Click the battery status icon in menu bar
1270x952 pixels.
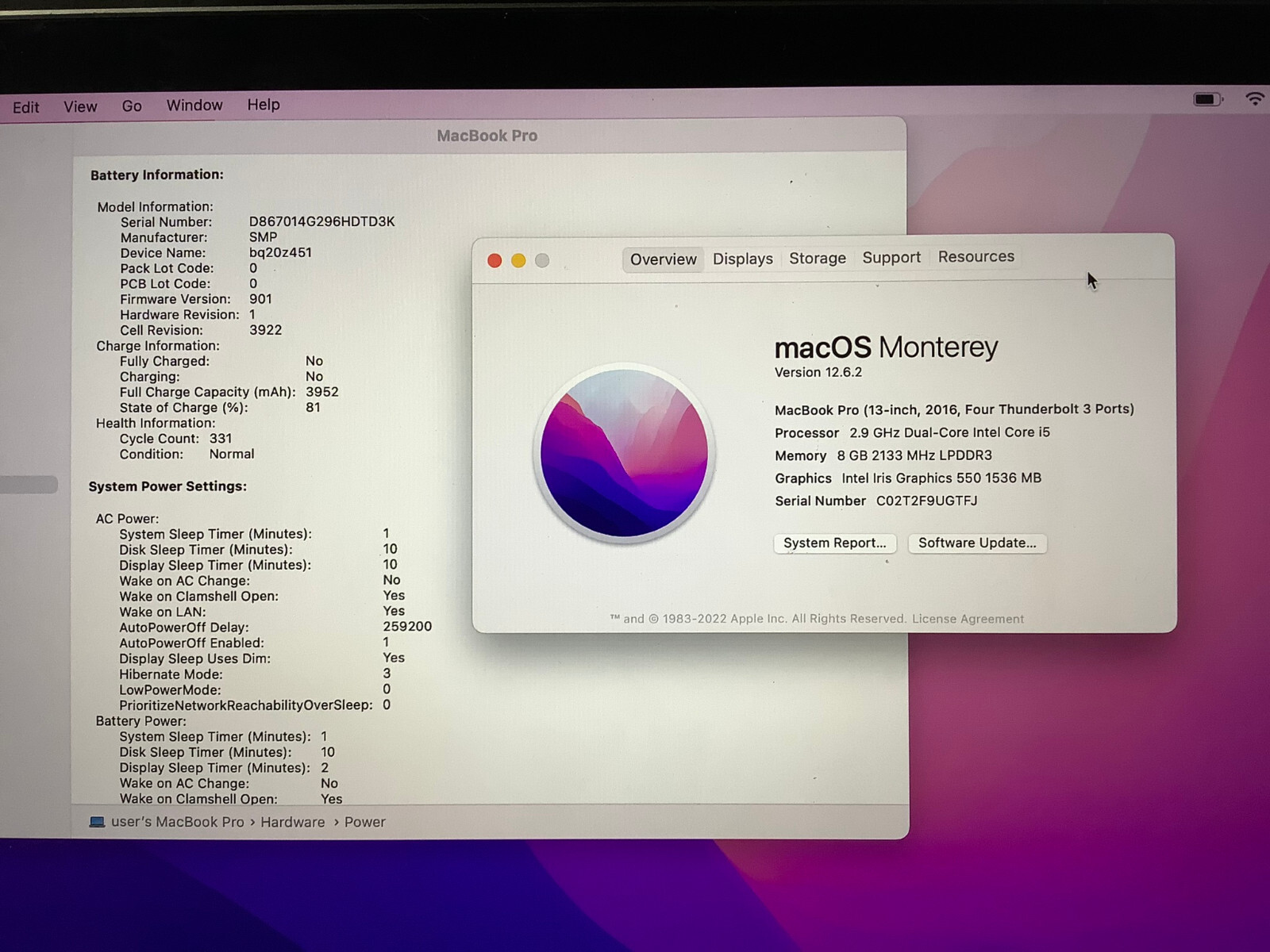click(1207, 99)
